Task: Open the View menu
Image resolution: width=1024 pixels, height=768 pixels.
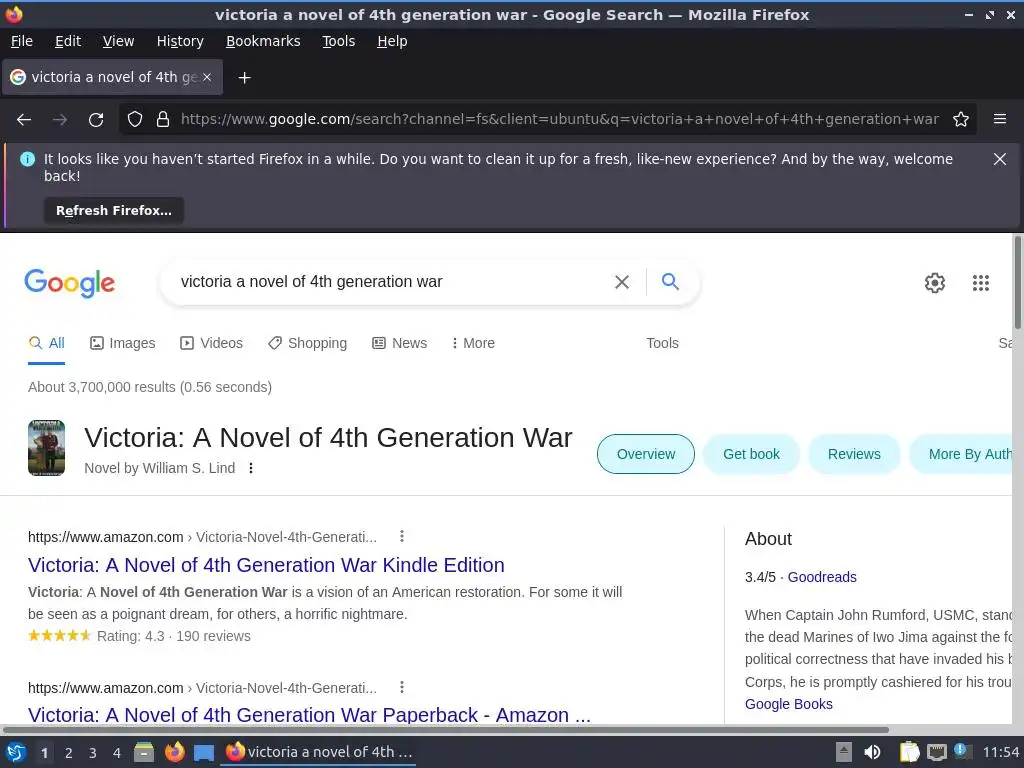Action: pos(118,41)
